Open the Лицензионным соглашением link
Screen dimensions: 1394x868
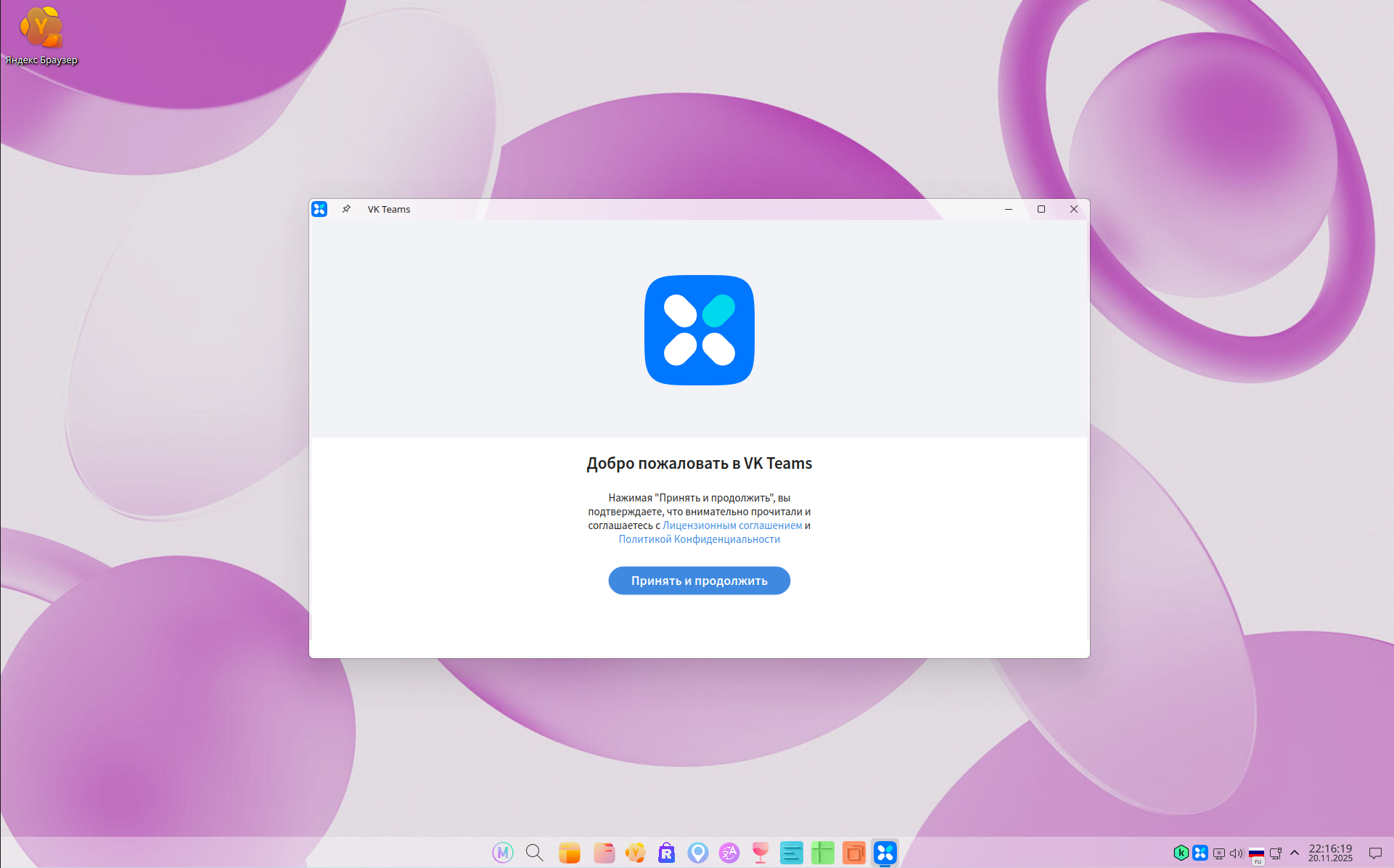(x=732, y=525)
